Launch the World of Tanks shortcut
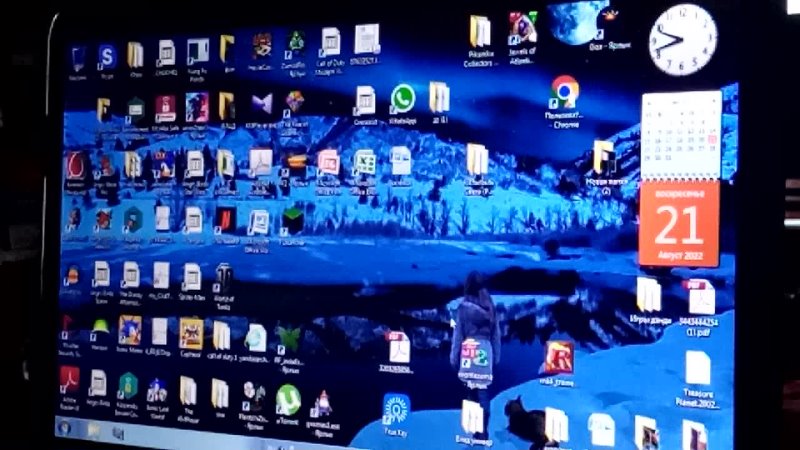This screenshot has width=800, height=450. click(223, 279)
